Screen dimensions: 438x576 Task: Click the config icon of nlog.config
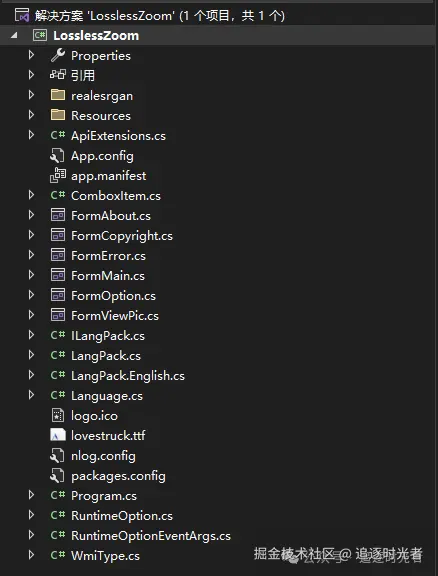(57, 456)
